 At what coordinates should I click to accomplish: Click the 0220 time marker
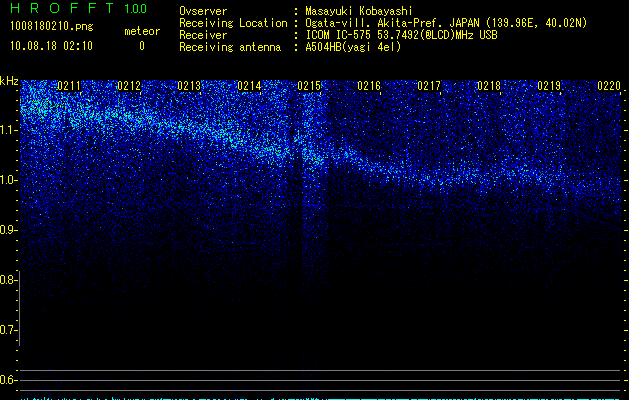[x=609, y=86]
